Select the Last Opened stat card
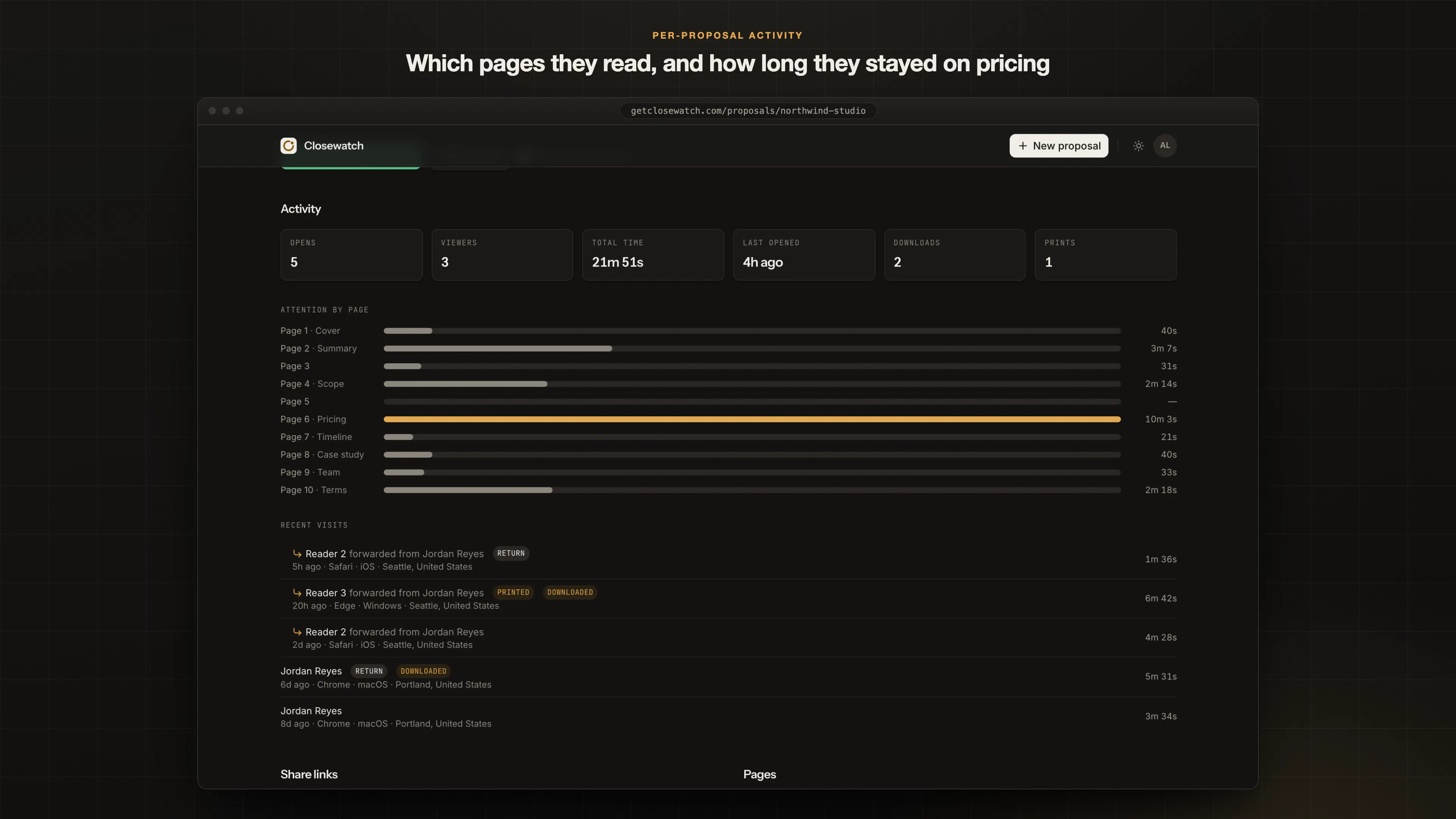 [804, 255]
